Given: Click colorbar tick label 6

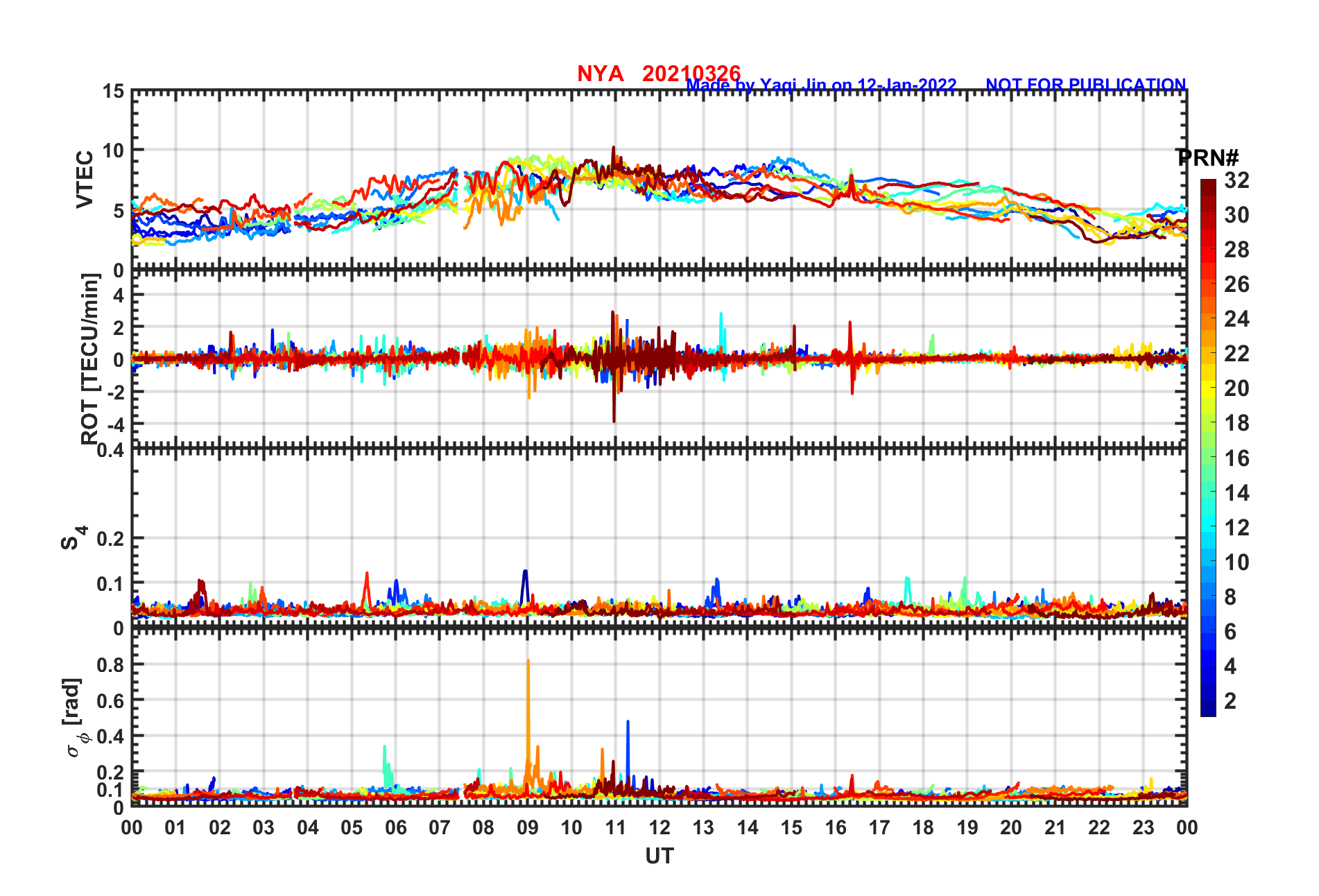Looking at the screenshot, I should [1230, 632].
